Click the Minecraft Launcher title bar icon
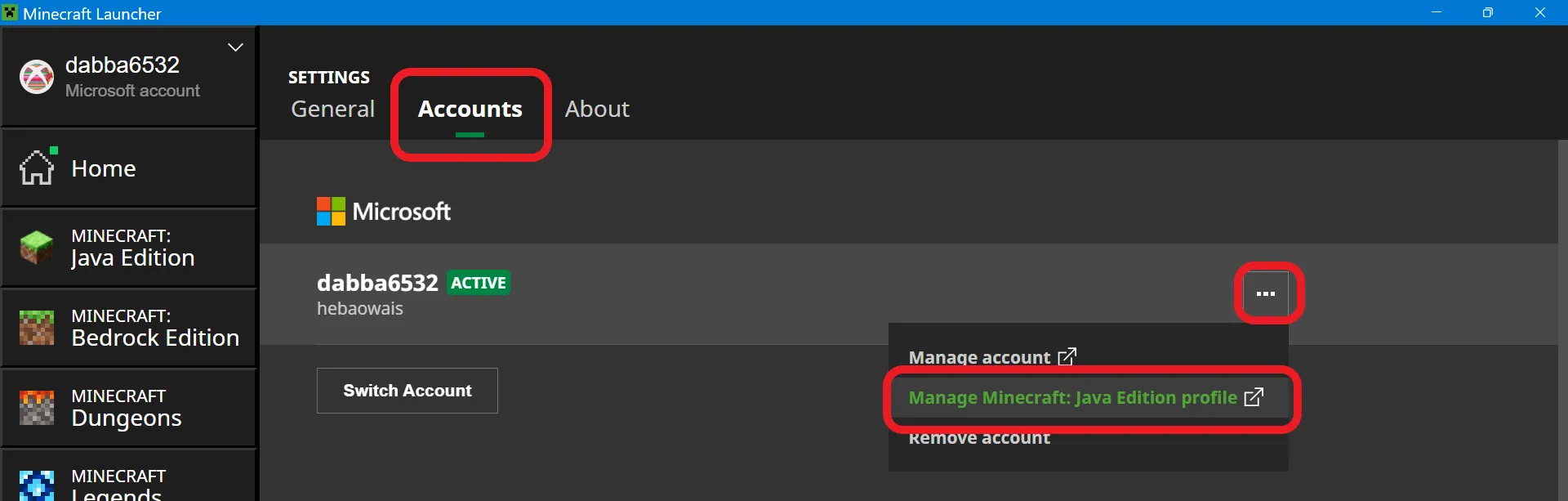The width and height of the screenshot is (1568, 501). click(10, 12)
